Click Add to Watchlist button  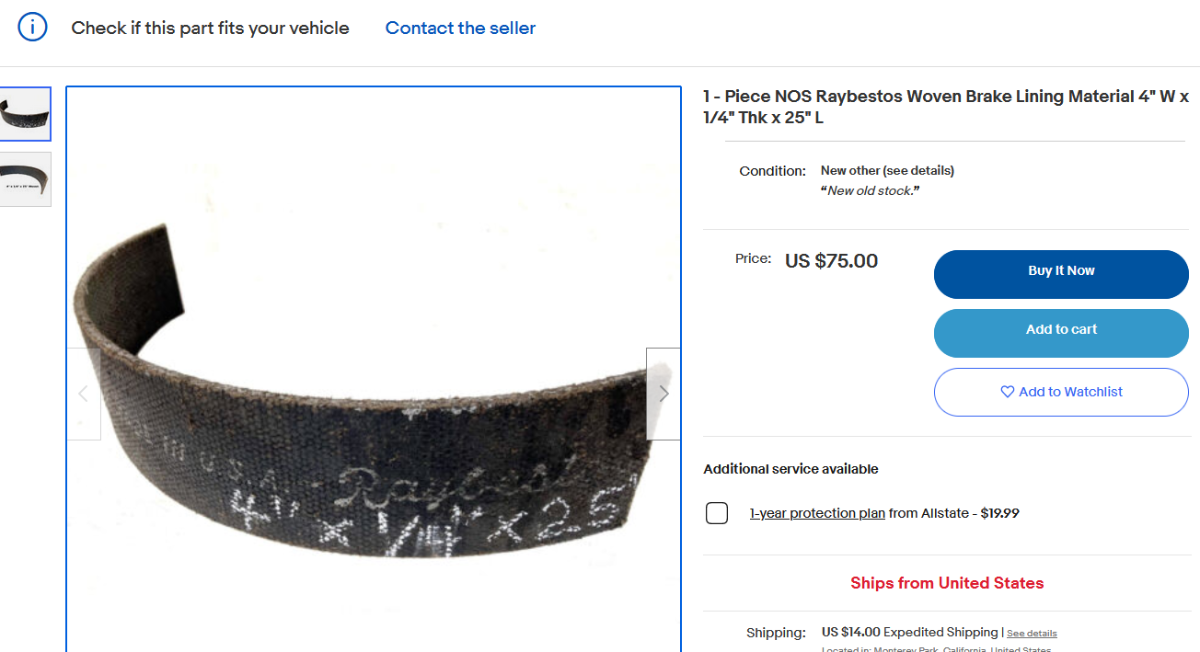pos(1061,392)
